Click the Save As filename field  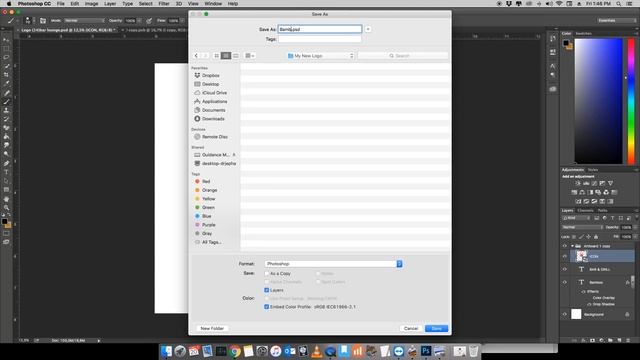(320, 29)
